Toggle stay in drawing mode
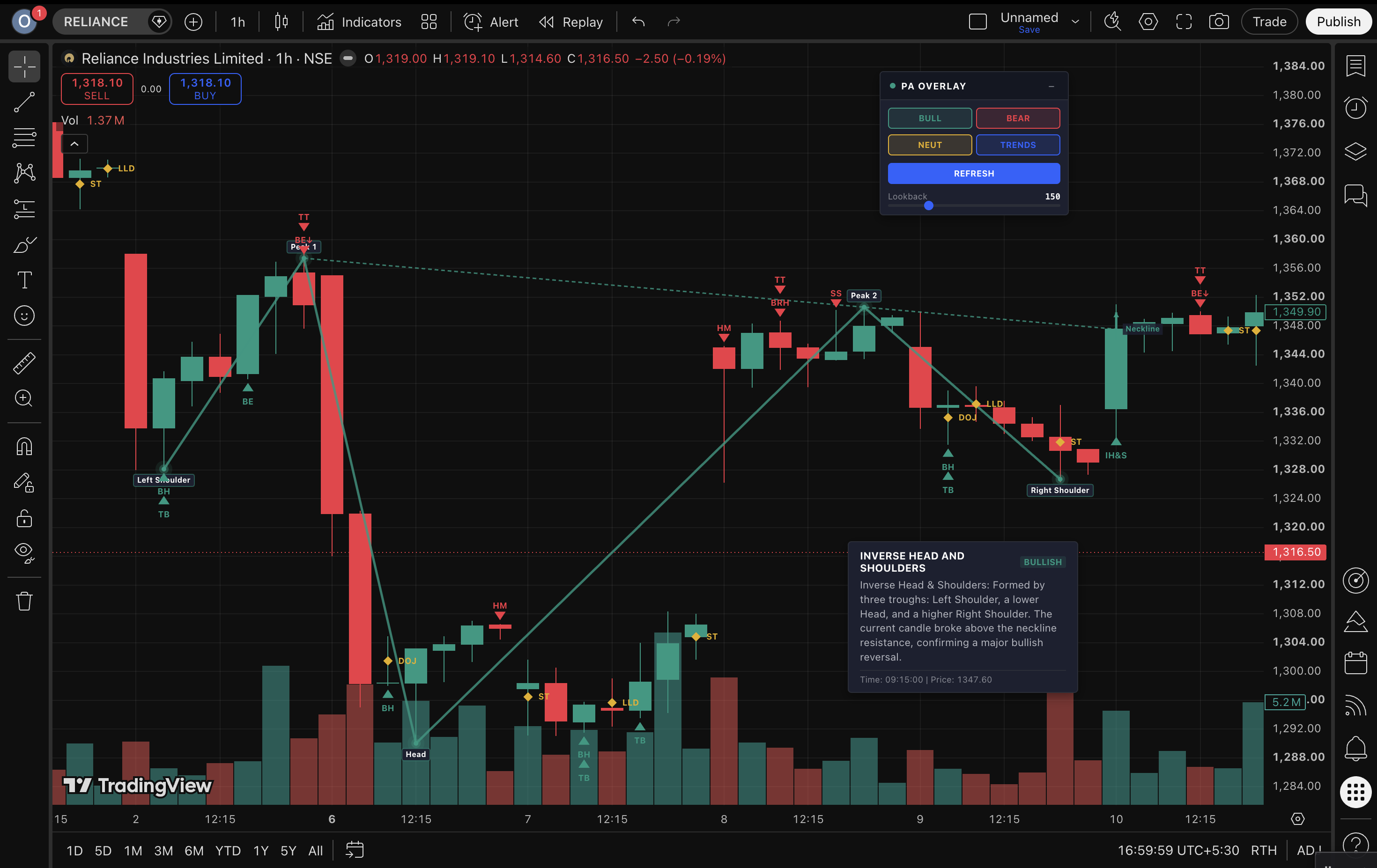 24,482
